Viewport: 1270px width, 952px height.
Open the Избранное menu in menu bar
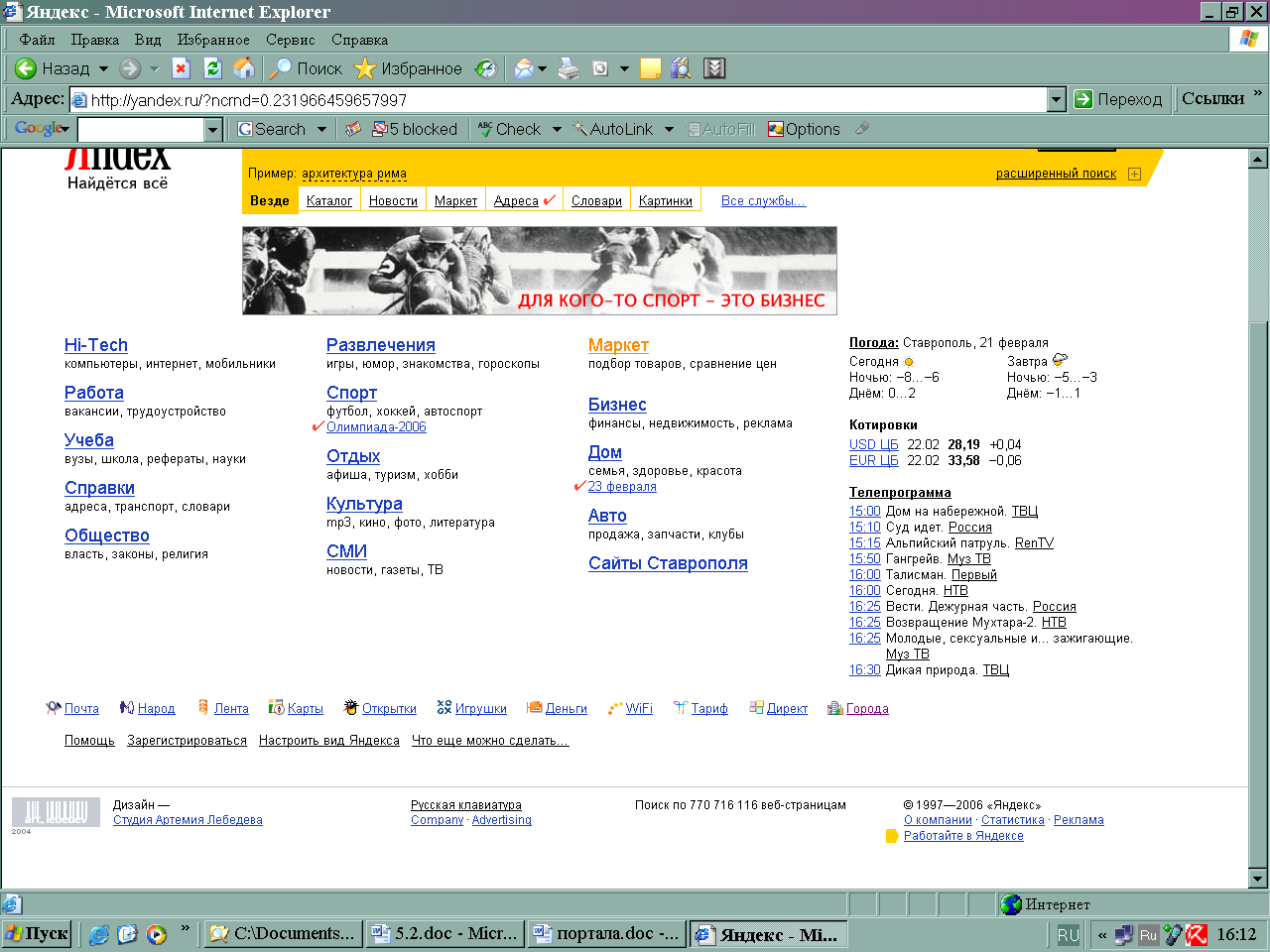pos(213,40)
